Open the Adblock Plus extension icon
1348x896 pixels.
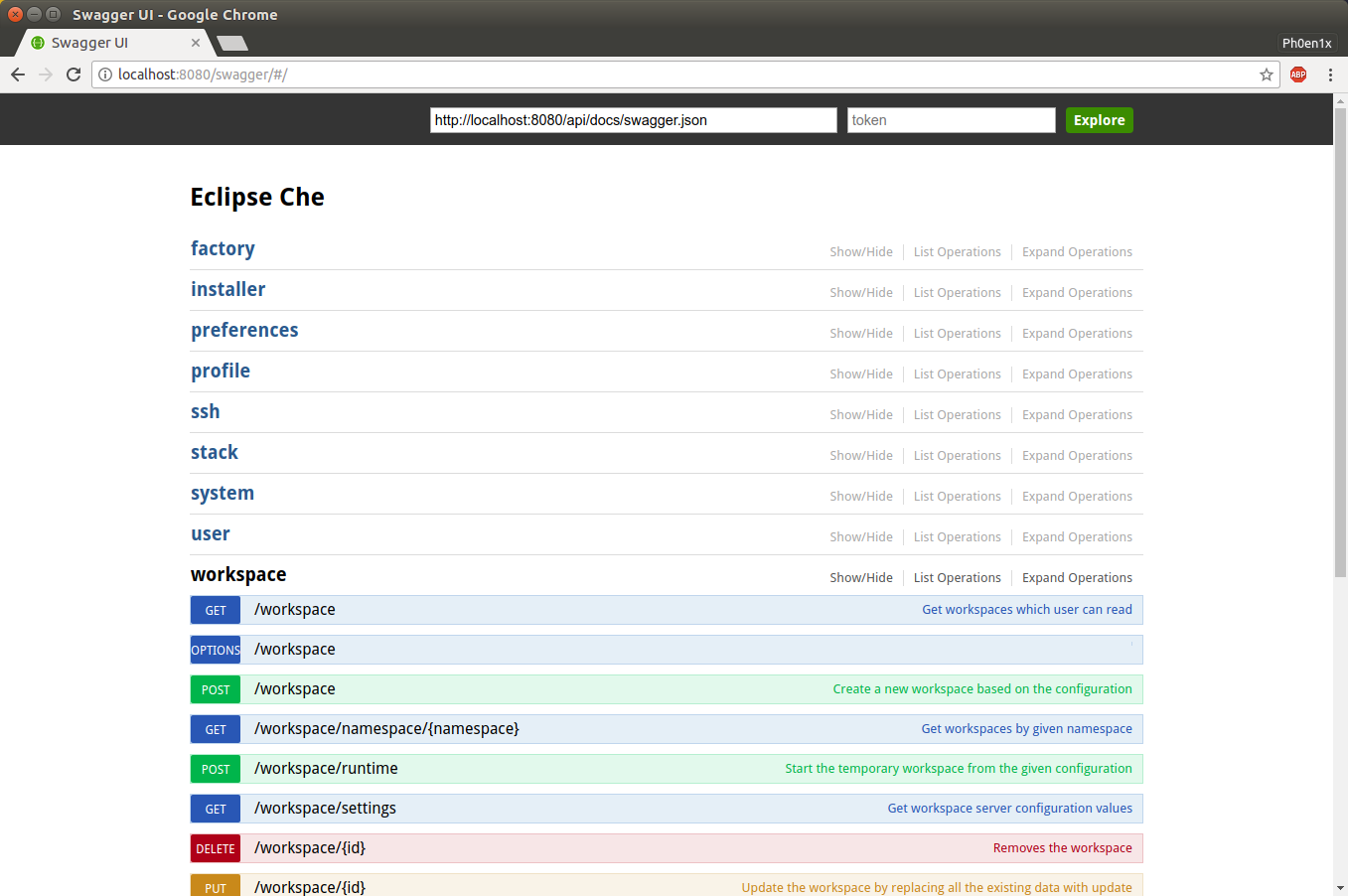pyautogui.click(x=1298, y=75)
